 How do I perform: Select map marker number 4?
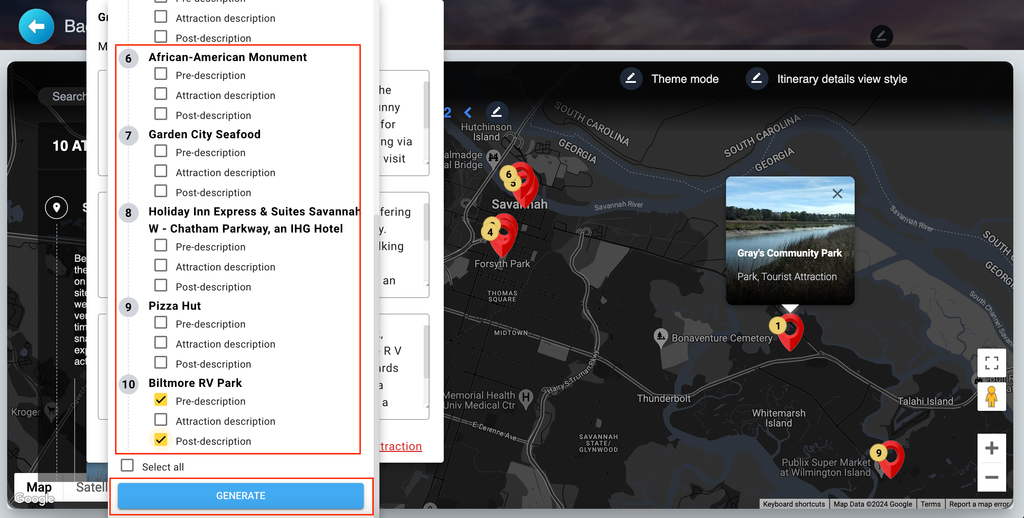pos(490,232)
